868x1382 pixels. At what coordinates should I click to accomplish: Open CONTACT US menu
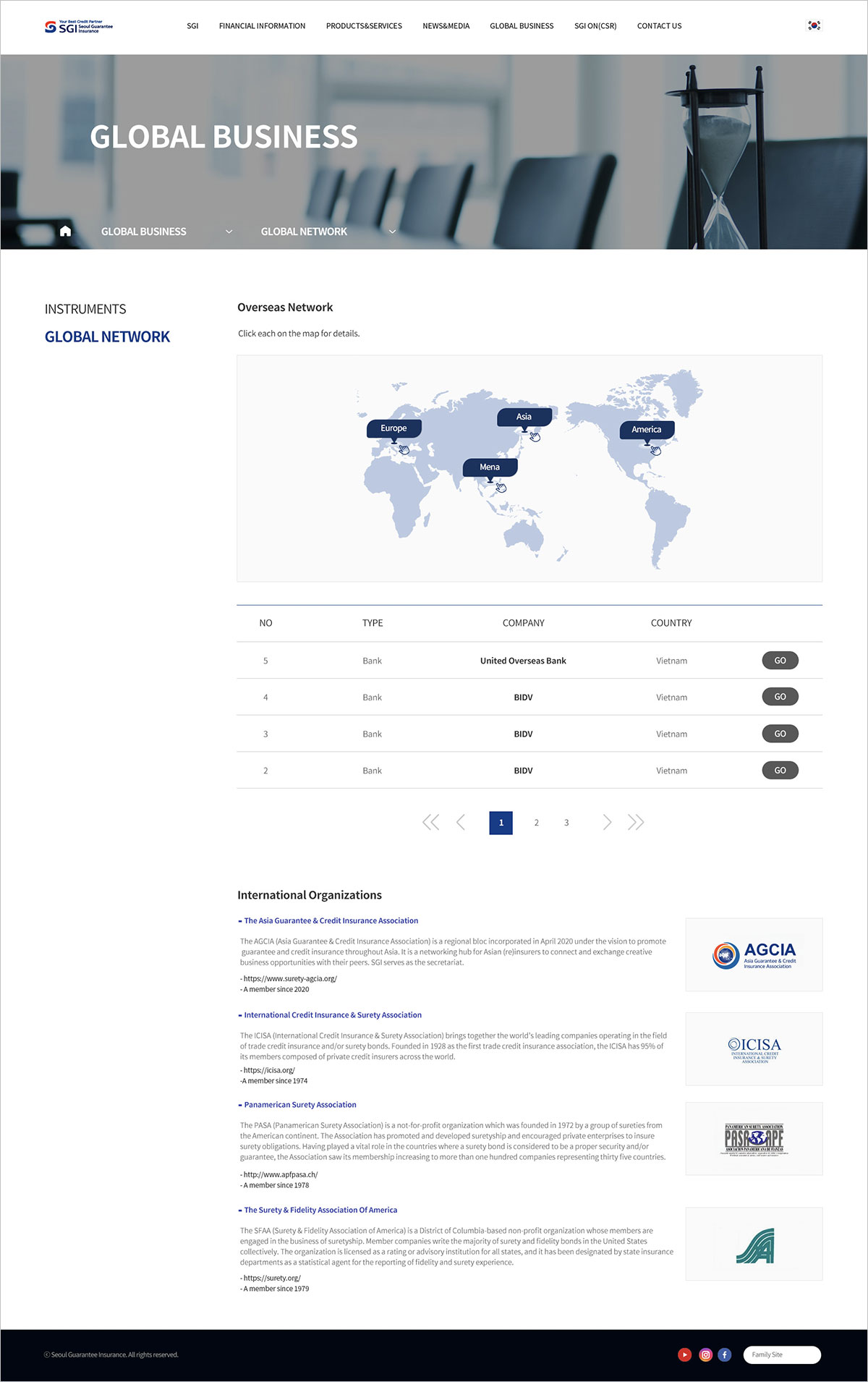(x=659, y=26)
